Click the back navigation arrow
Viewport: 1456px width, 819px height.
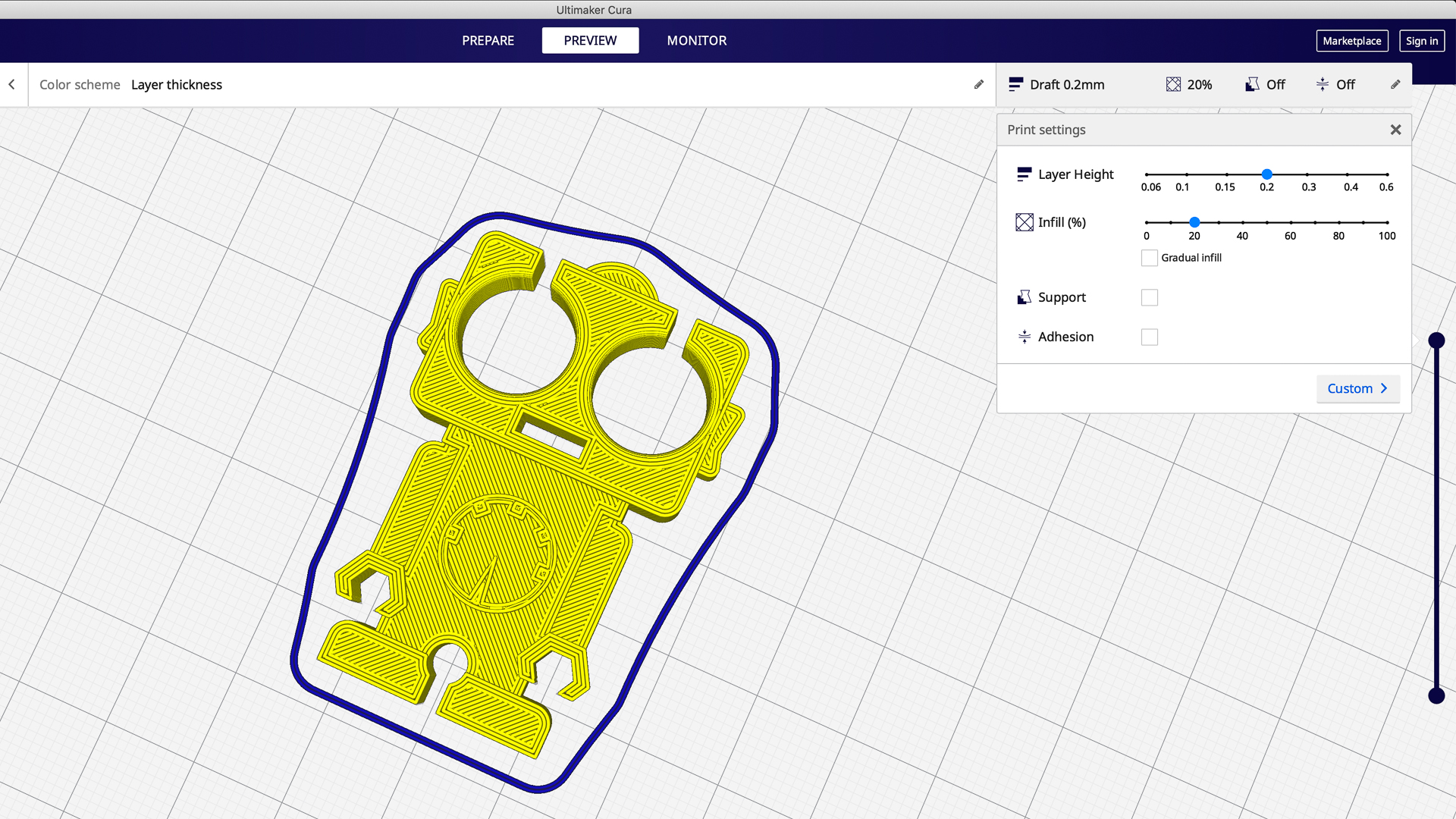point(12,84)
